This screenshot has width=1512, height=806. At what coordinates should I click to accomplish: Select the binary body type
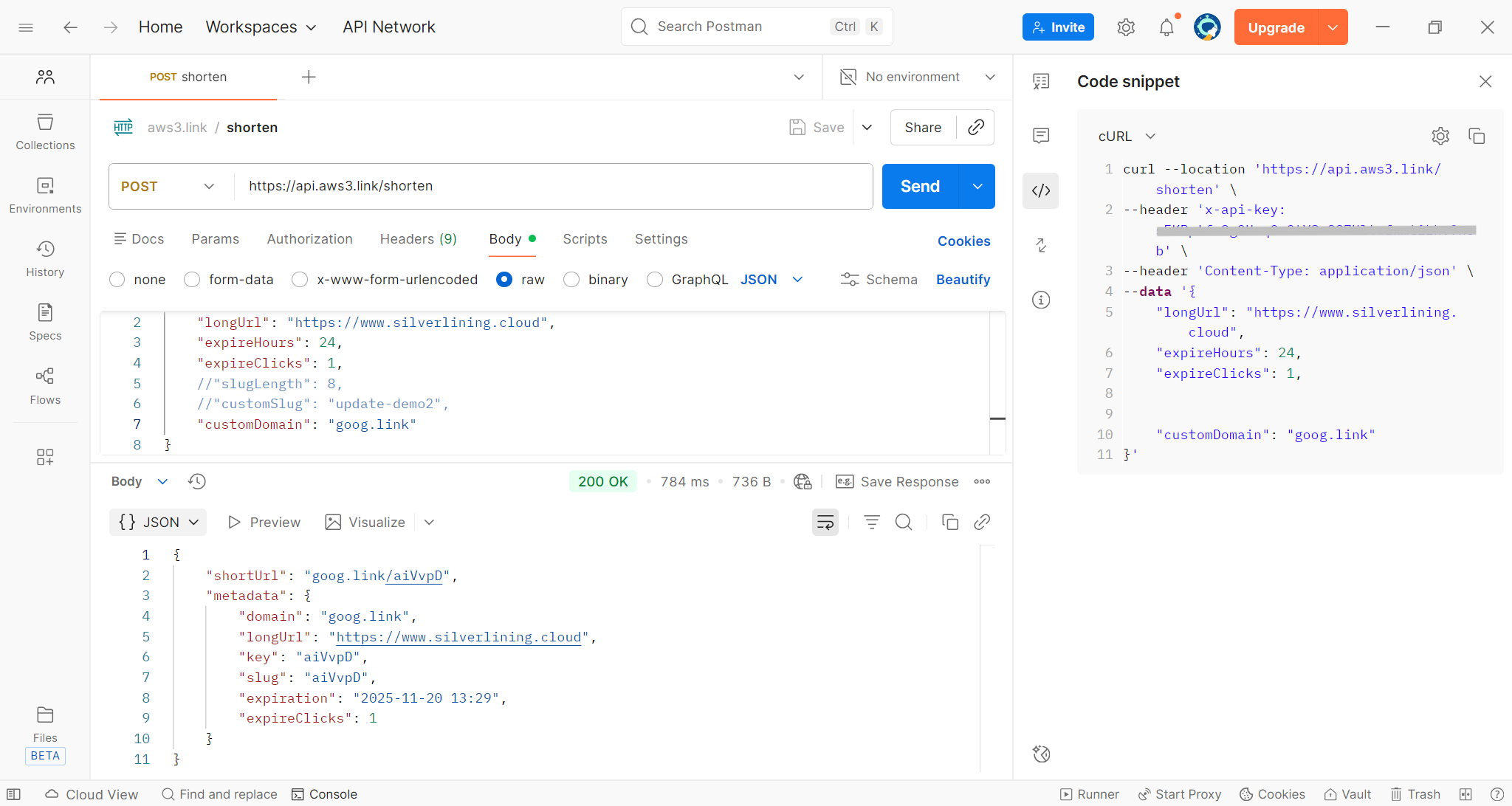point(571,280)
